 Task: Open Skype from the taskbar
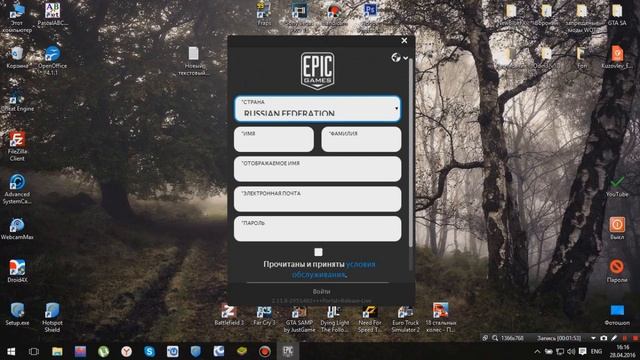[149, 351]
